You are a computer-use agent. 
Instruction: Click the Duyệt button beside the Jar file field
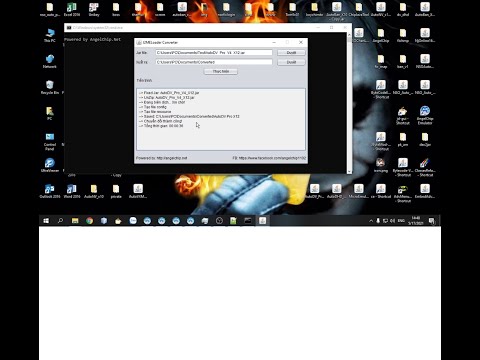(291, 53)
